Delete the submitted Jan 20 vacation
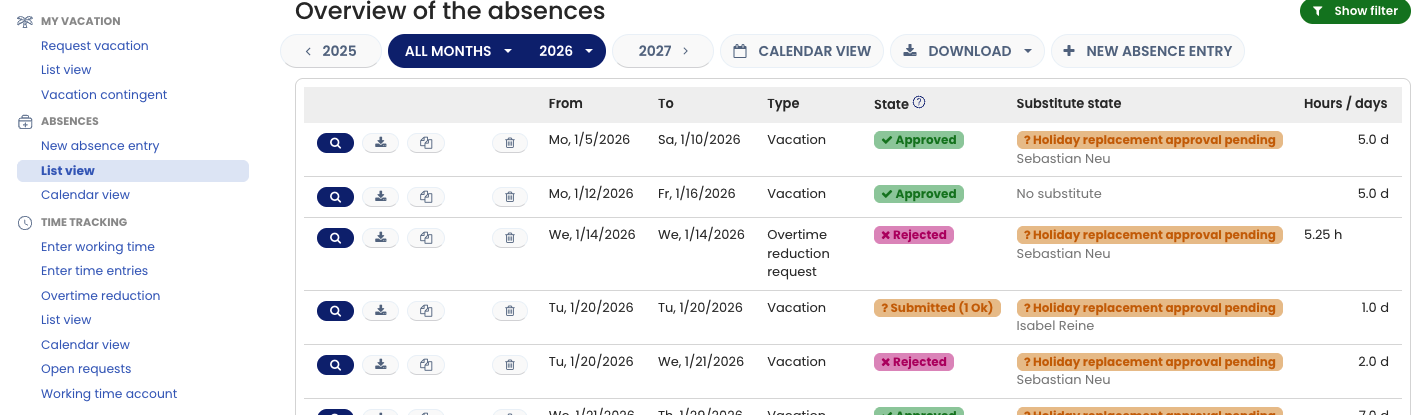This screenshot has height=415, width=1417. pos(509,311)
